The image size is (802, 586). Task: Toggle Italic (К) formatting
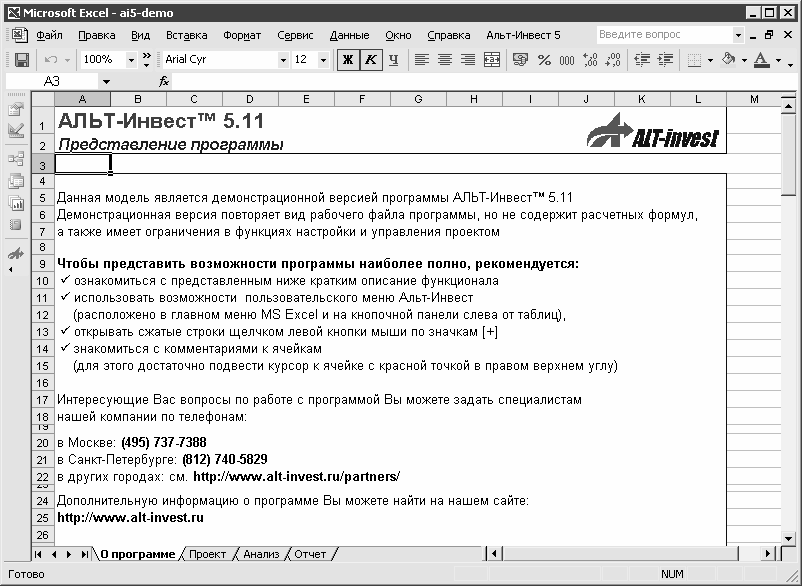pyautogui.click(x=371, y=60)
